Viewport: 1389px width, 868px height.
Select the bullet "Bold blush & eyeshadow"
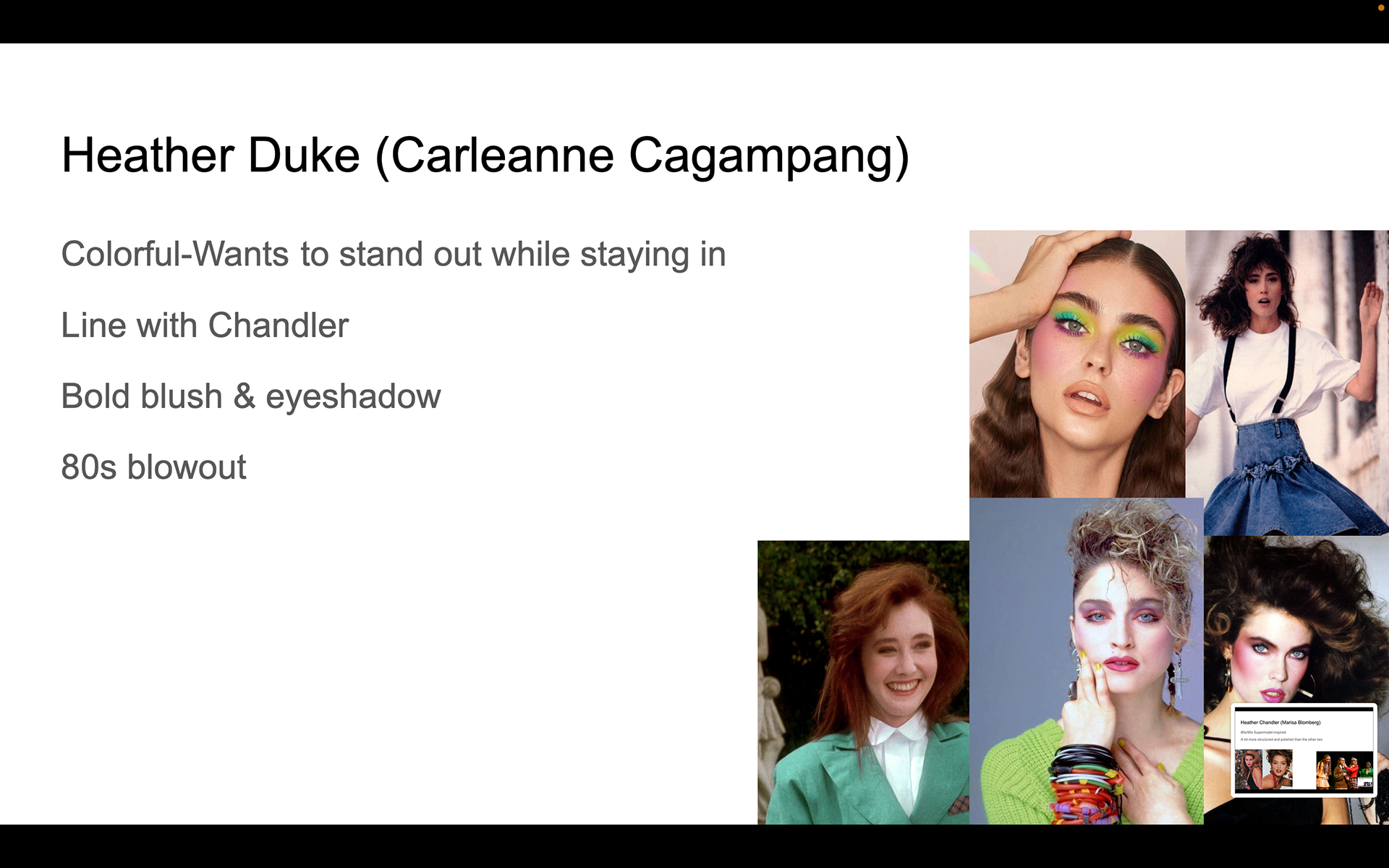pos(251,396)
